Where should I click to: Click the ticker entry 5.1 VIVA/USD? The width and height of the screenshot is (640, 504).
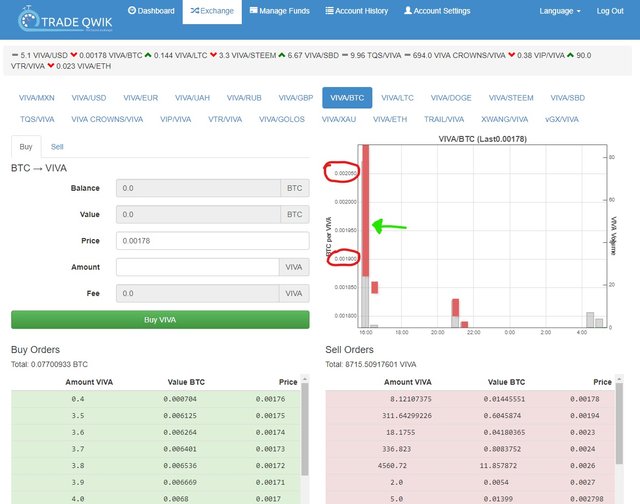[x=40, y=56]
